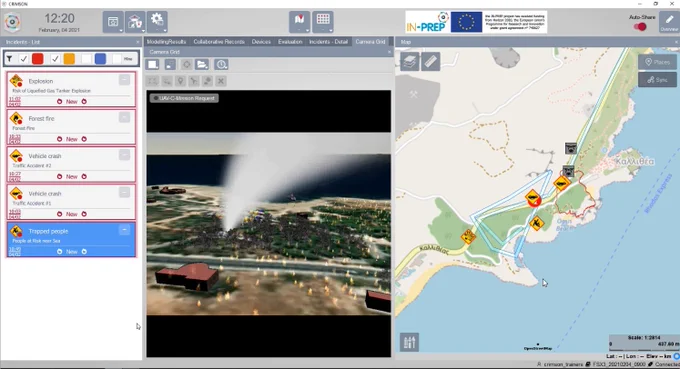Toggle the Mine filter checkbox
The height and width of the screenshot is (369, 680).
point(117,59)
